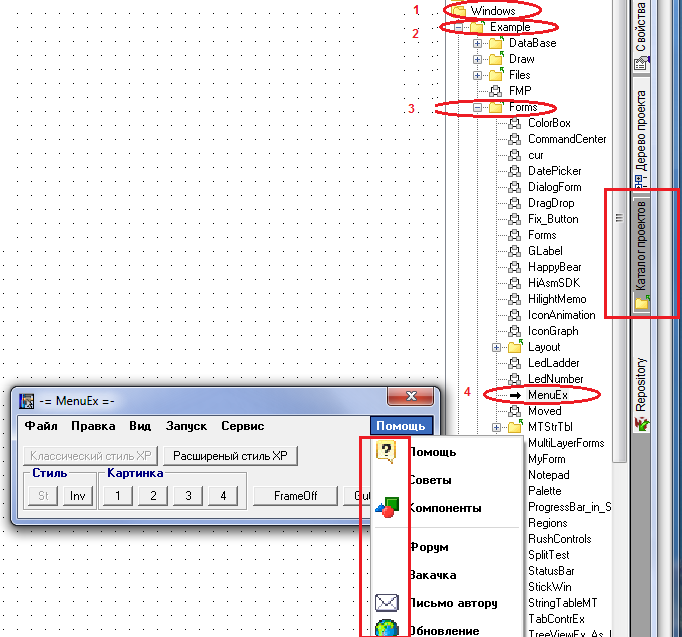Screen dimensions: 682x637
Task: Click the ColorBox scheme icon in tree
Action: pos(515,123)
